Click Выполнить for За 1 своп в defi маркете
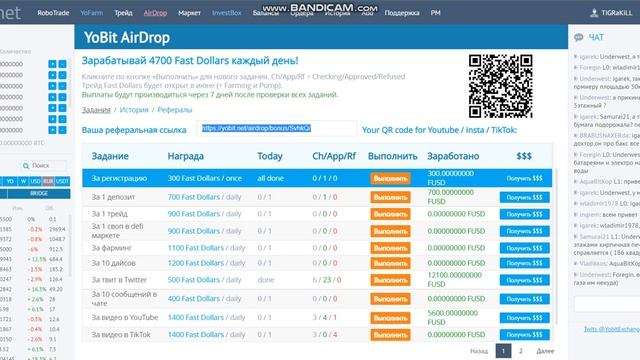 coord(390,231)
